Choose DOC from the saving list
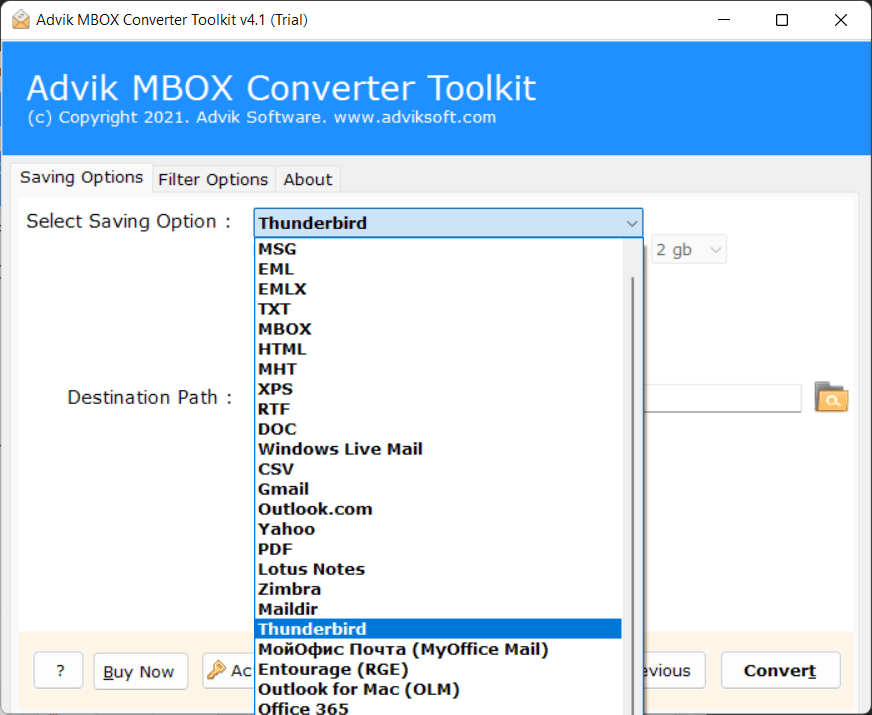 [x=438, y=429]
